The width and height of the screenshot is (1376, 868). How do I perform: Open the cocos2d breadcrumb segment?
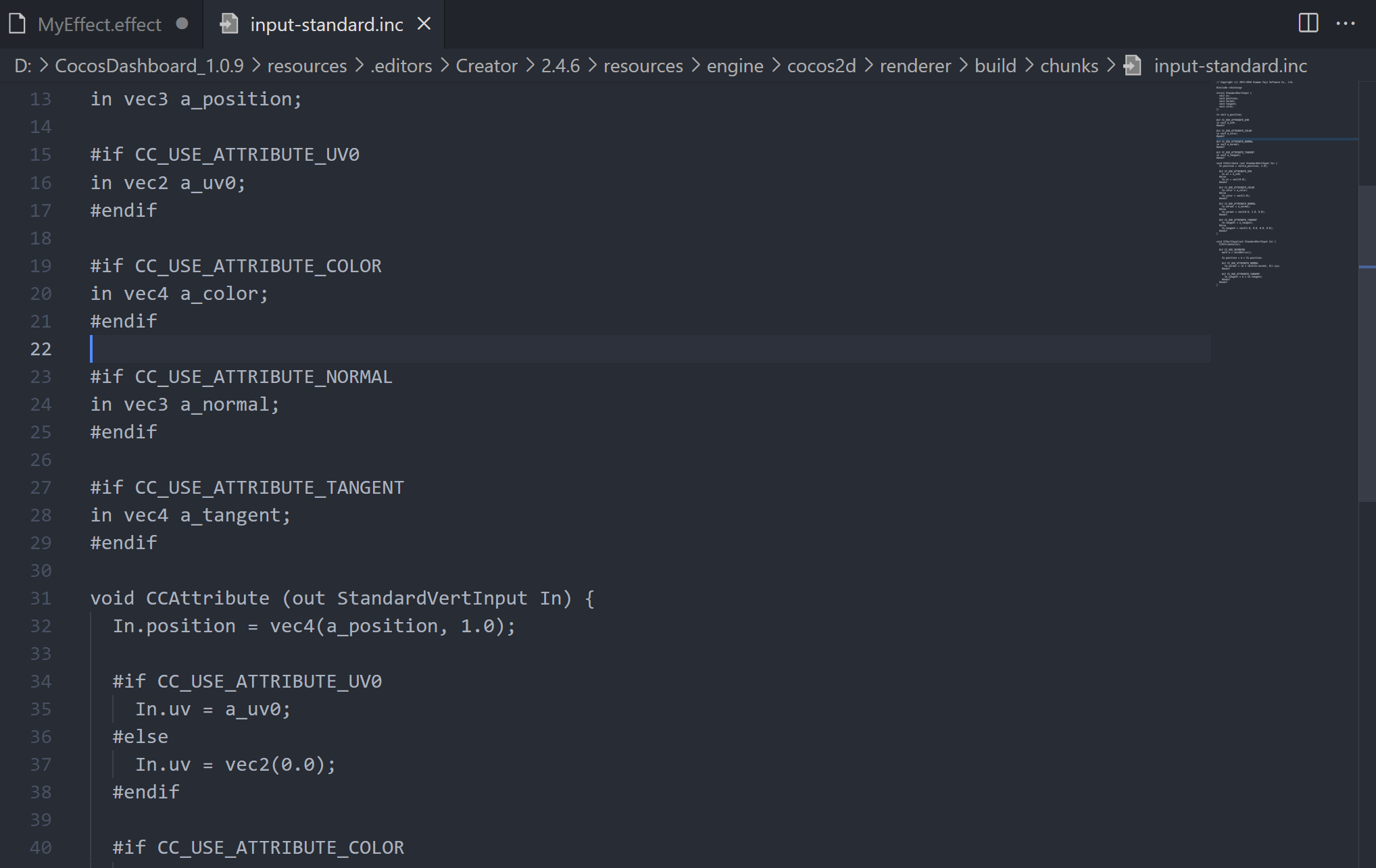[821, 66]
